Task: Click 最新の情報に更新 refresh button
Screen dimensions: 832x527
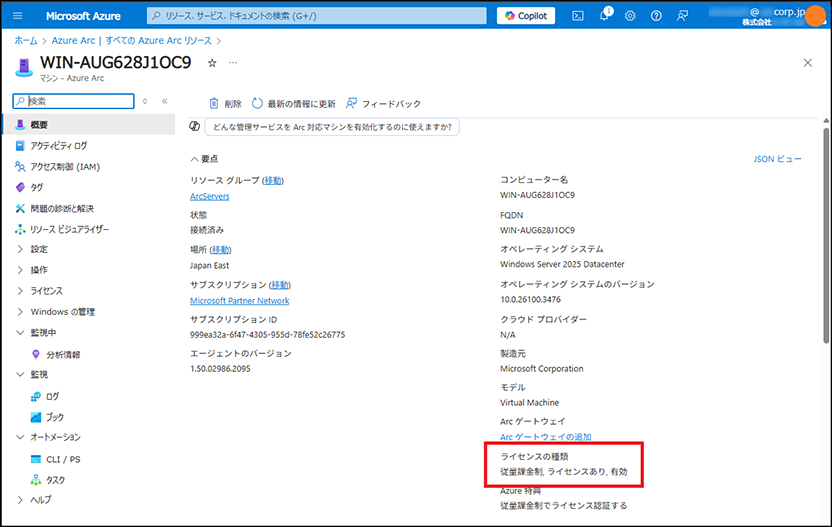Action: (293, 103)
